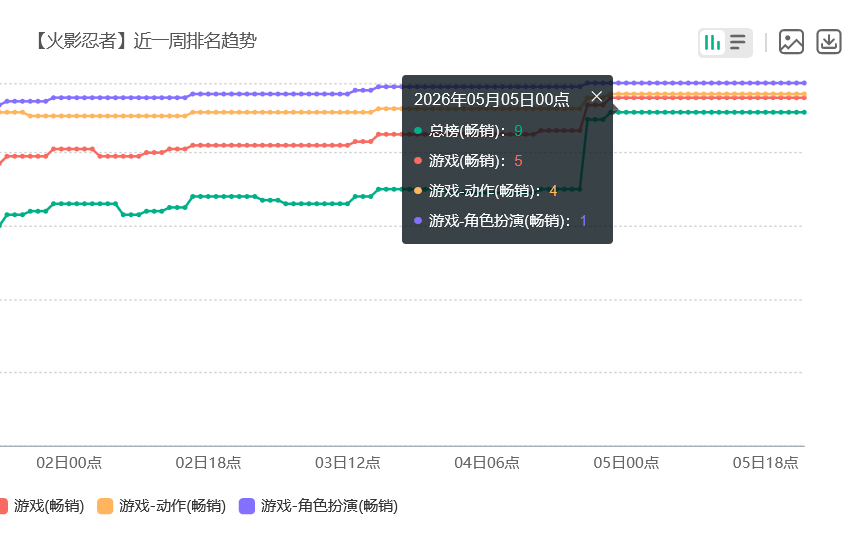The height and width of the screenshot is (536, 858).
Task: Click the 02日18点 axis label
Action: pyautogui.click(x=208, y=463)
